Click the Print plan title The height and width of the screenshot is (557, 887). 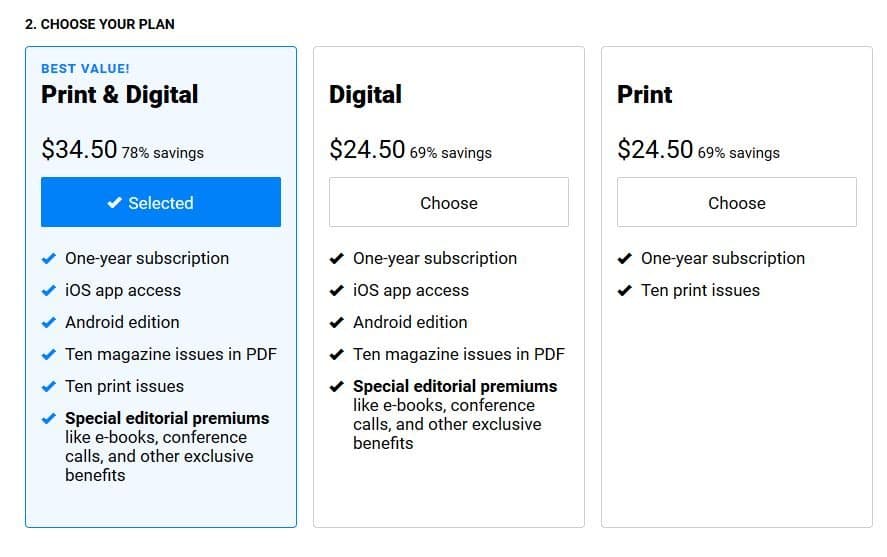tap(645, 94)
